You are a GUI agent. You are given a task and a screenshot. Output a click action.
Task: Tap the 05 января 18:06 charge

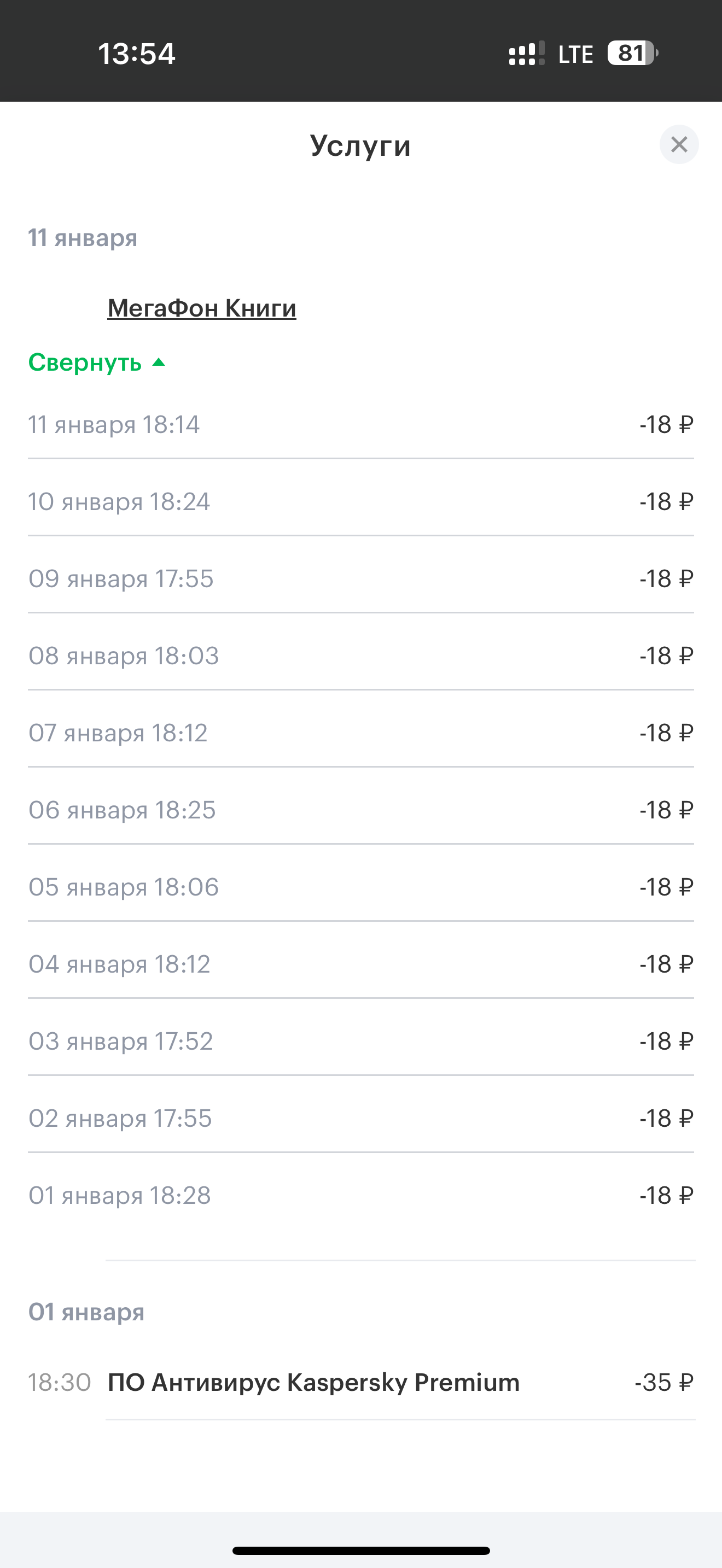coord(361,887)
